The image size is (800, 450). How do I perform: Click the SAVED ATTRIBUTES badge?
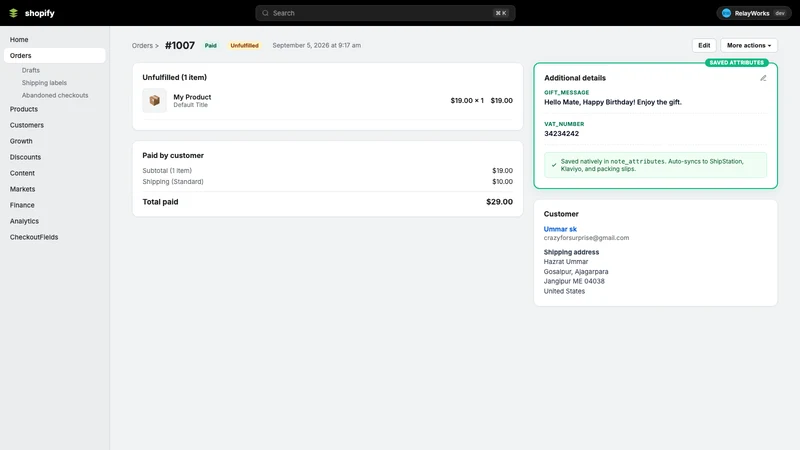coord(736,63)
